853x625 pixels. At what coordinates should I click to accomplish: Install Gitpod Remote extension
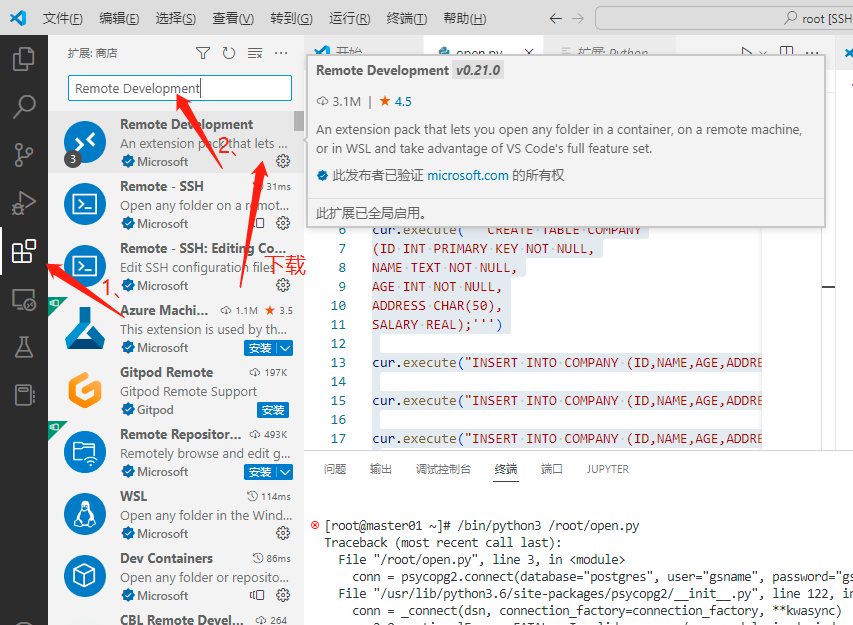[x=273, y=410]
